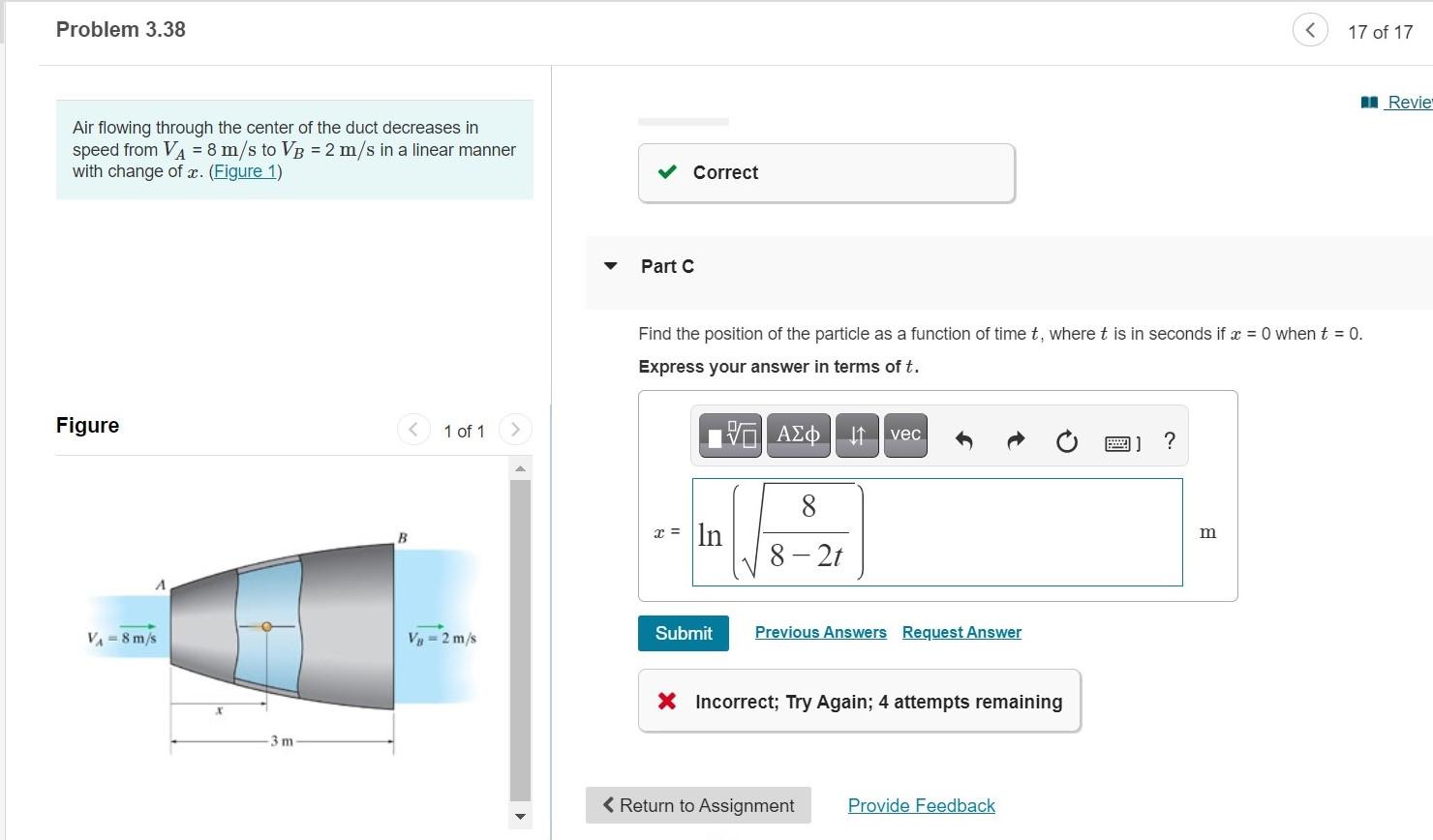
Task: Reset the answer field
Action: coord(1066,442)
